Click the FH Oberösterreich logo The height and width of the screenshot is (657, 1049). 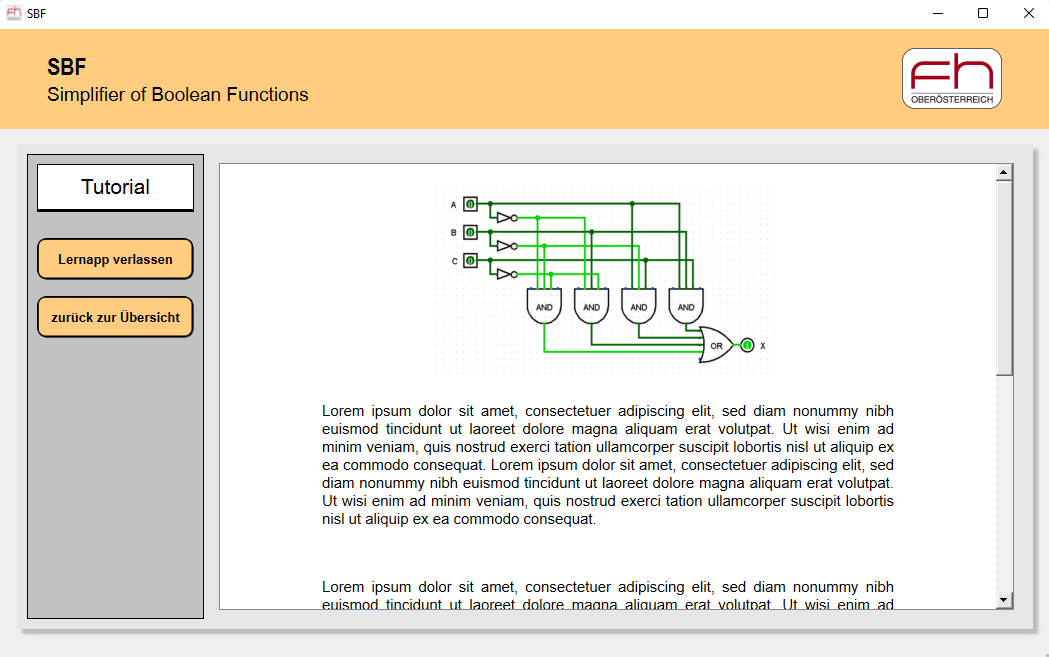950,78
